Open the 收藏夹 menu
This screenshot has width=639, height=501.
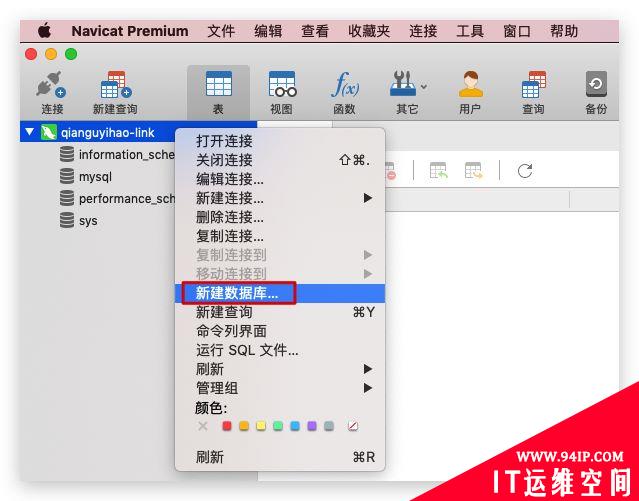pos(369,31)
